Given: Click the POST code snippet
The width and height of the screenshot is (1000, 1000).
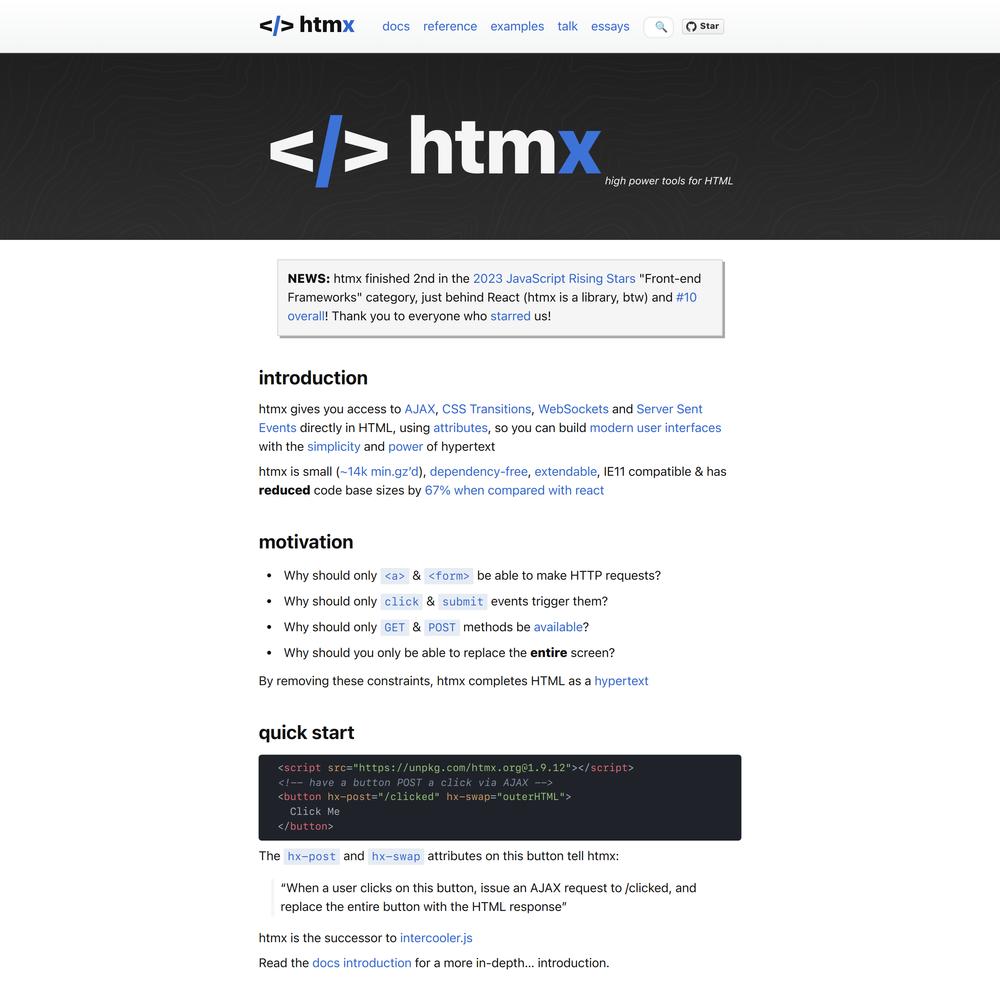Looking at the screenshot, I should click(x=442, y=628).
